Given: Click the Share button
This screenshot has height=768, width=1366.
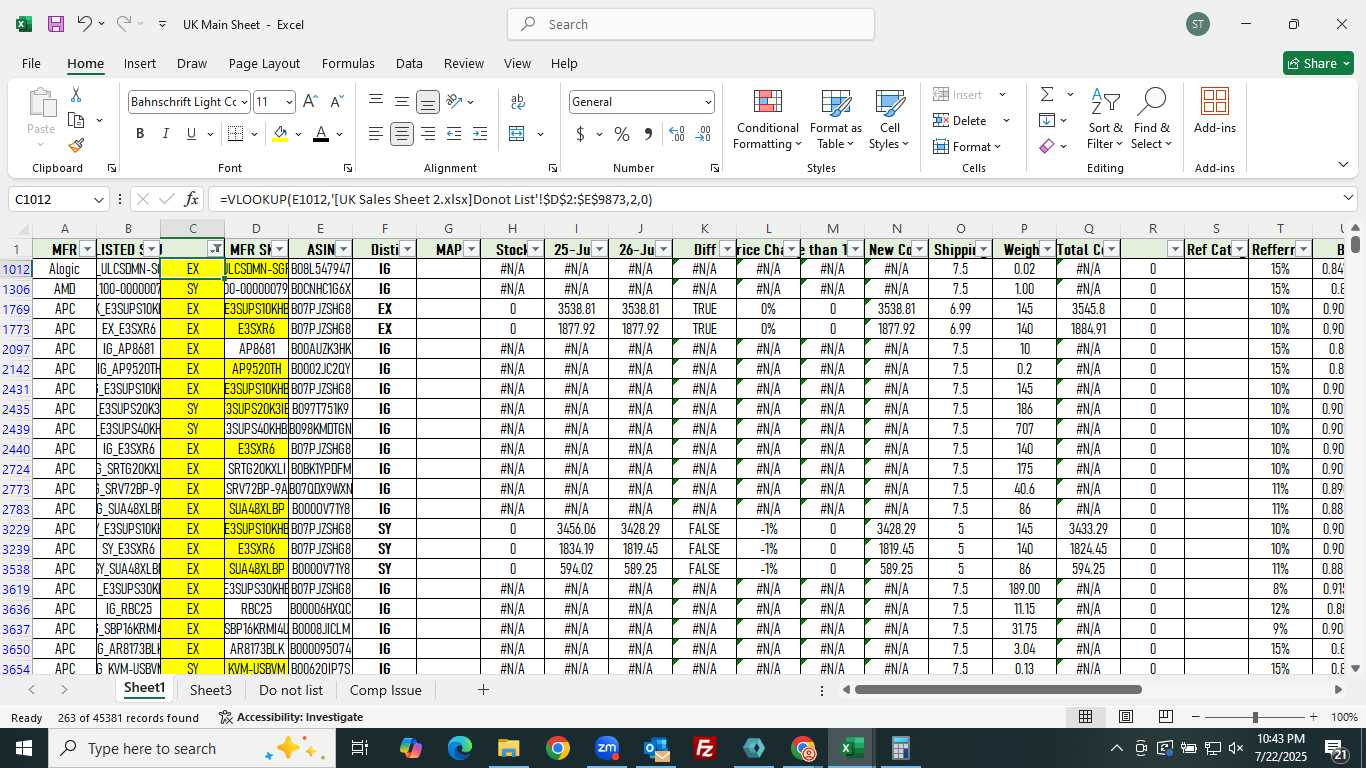Looking at the screenshot, I should pyautogui.click(x=1318, y=63).
